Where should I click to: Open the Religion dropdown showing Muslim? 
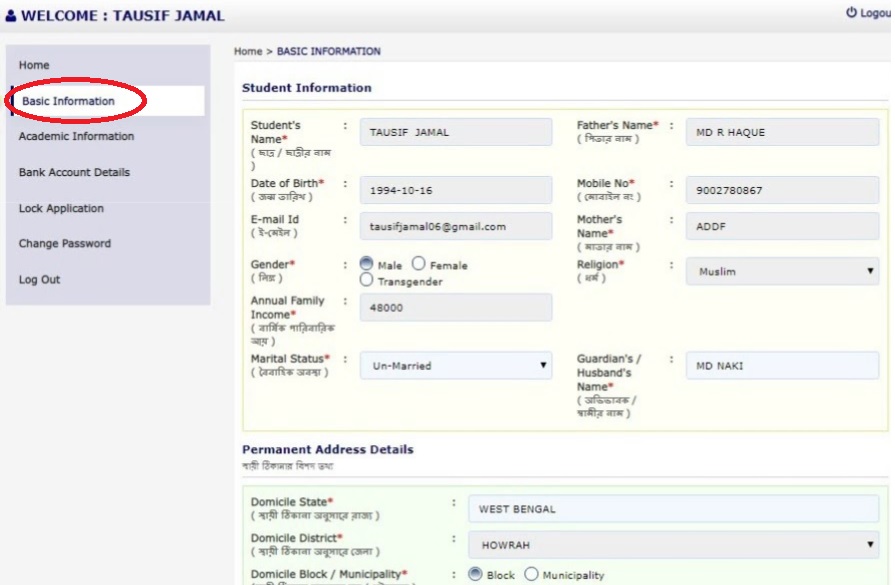782,271
